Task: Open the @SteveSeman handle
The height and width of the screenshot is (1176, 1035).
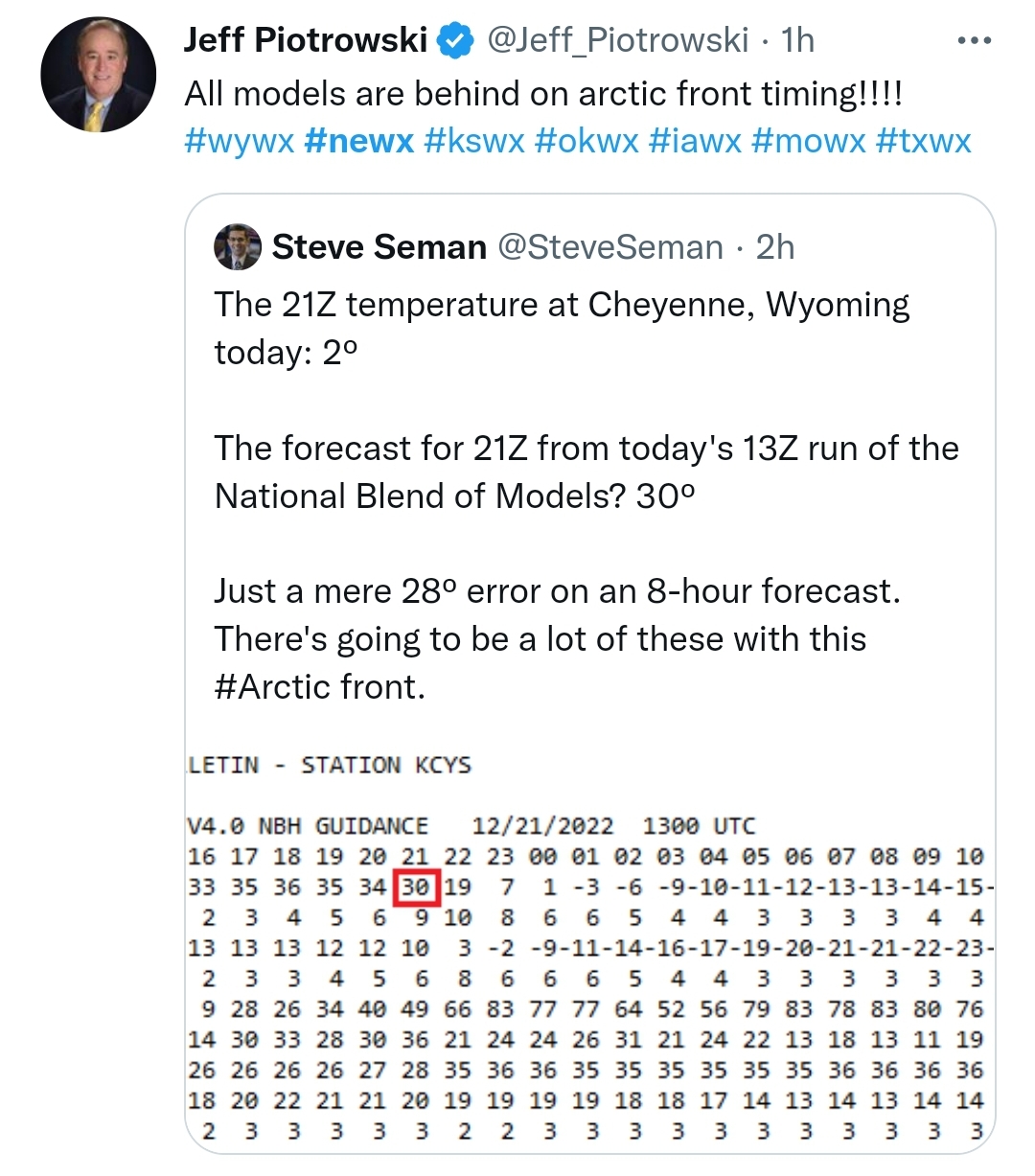Action: (x=609, y=247)
